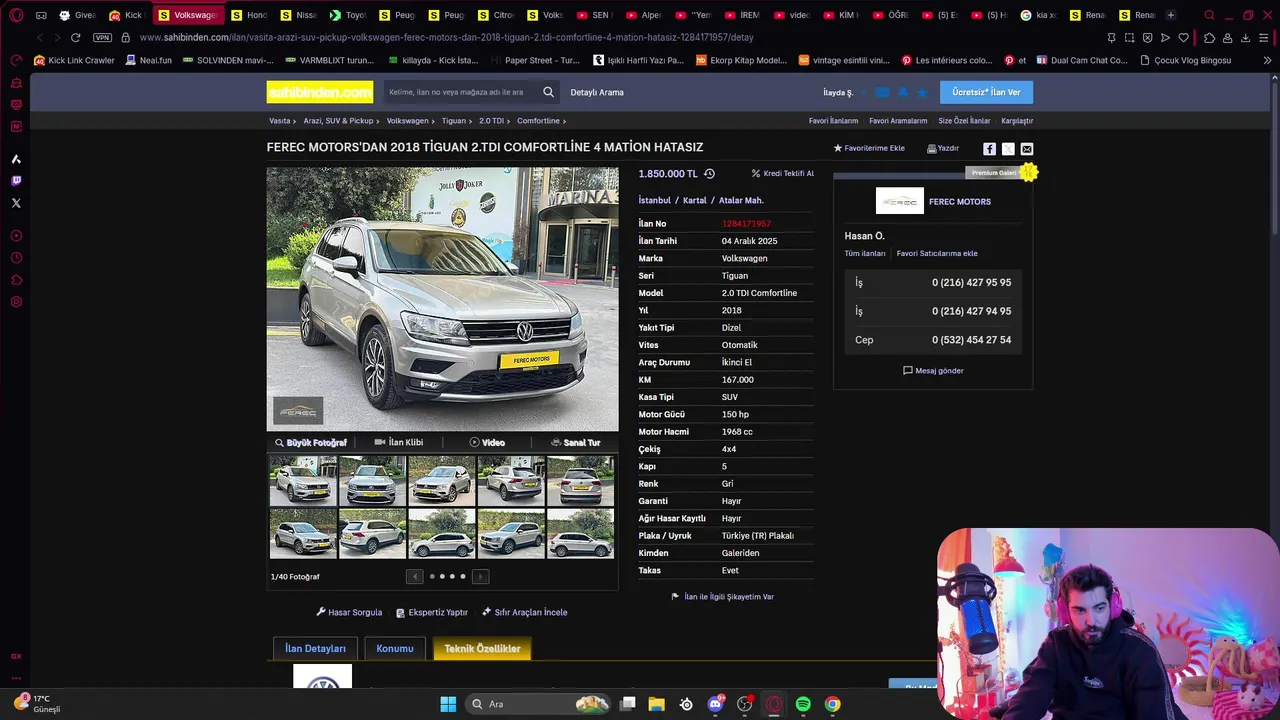Open 2.0 TDI breadcrumb
The width and height of the screenshot is (1280, 720).
[x=491, y=121]
